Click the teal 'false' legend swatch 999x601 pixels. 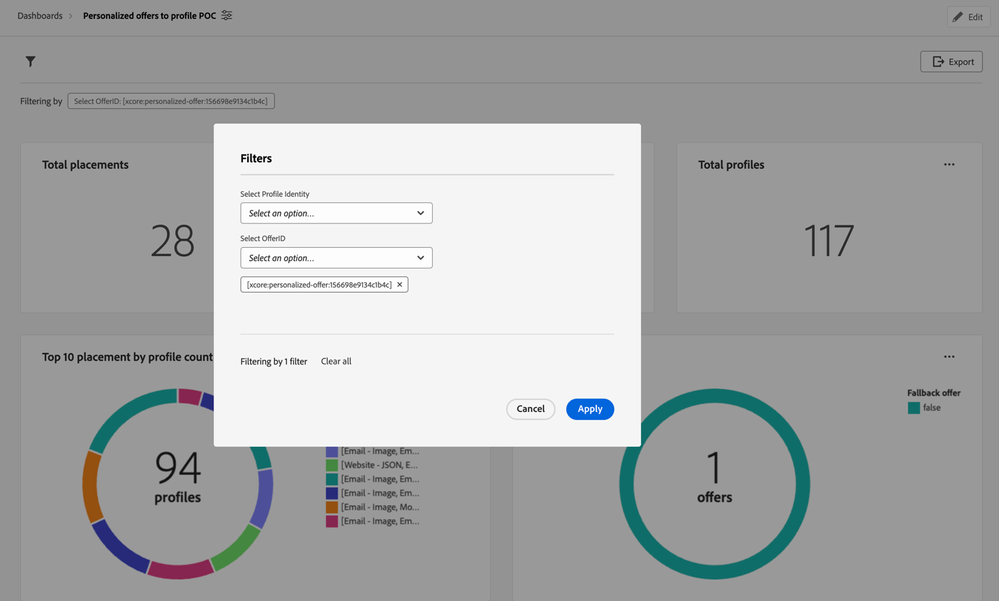(913, 408)
